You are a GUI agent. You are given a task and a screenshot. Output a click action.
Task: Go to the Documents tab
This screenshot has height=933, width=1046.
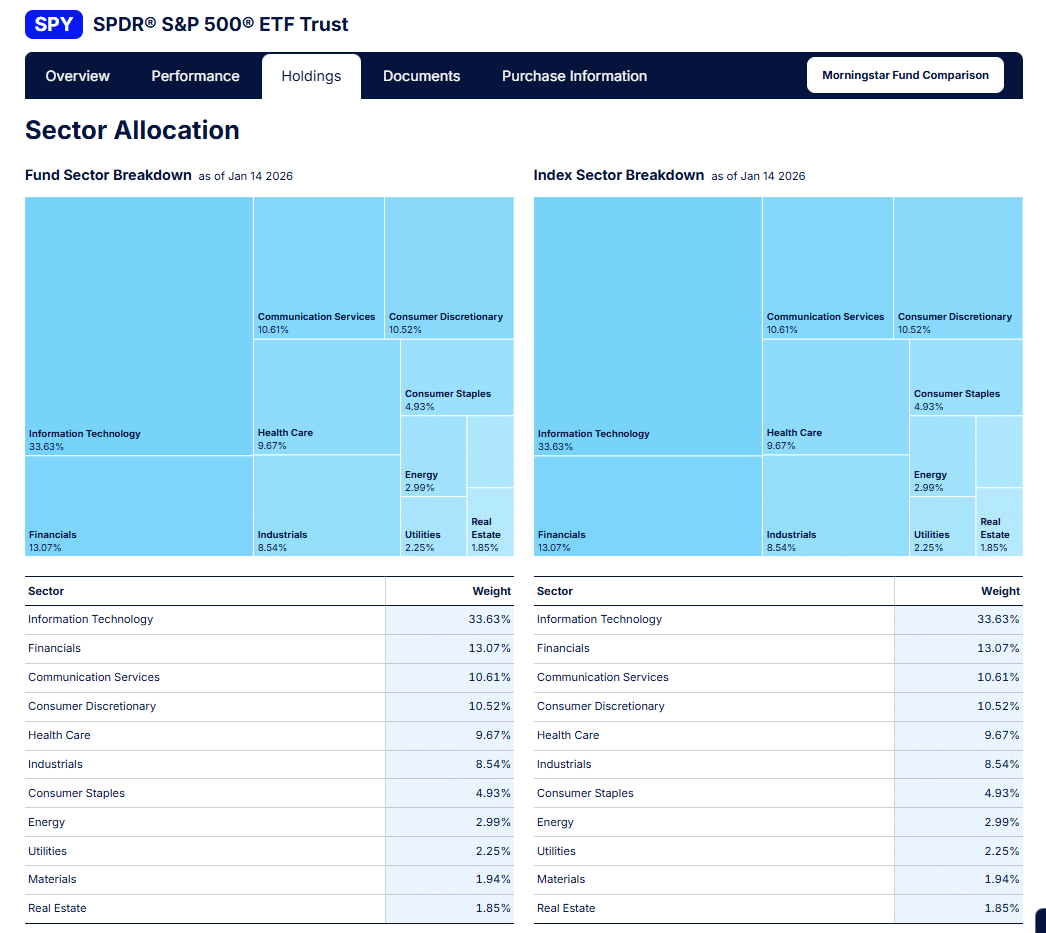[x=421, y=76]
